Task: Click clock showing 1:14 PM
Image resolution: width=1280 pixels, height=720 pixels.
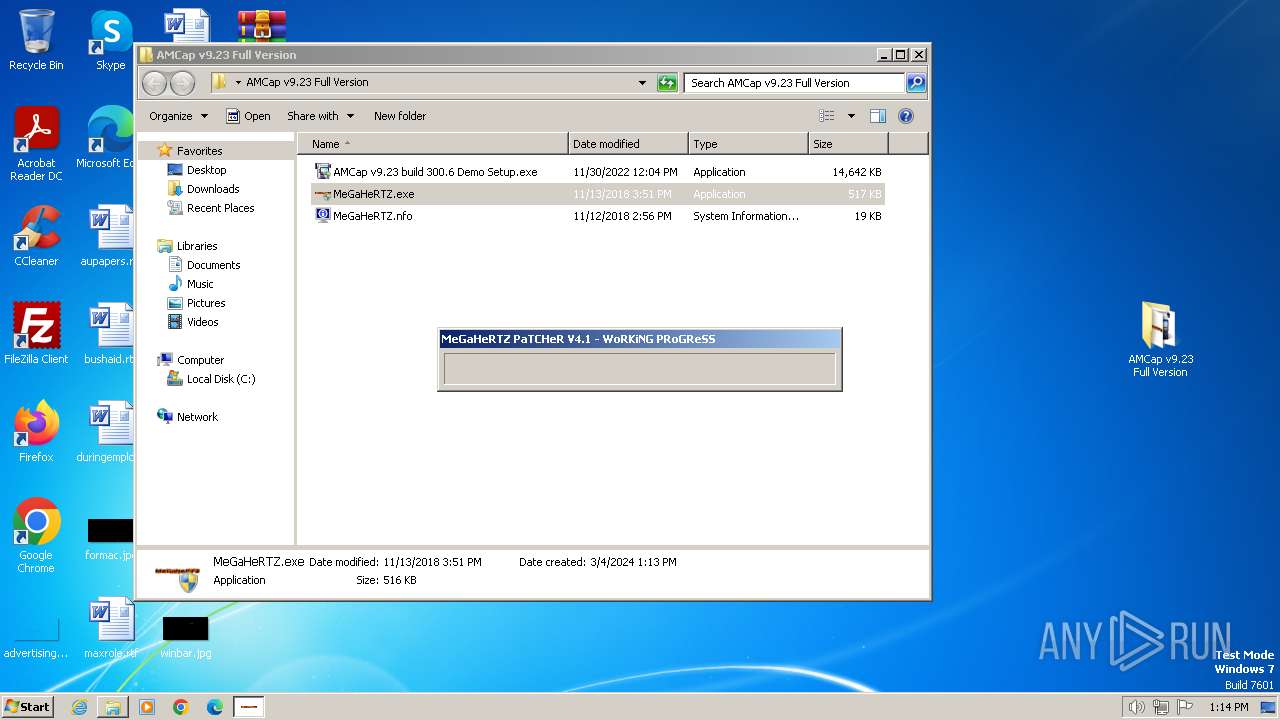Action: tap(1228, 707)
